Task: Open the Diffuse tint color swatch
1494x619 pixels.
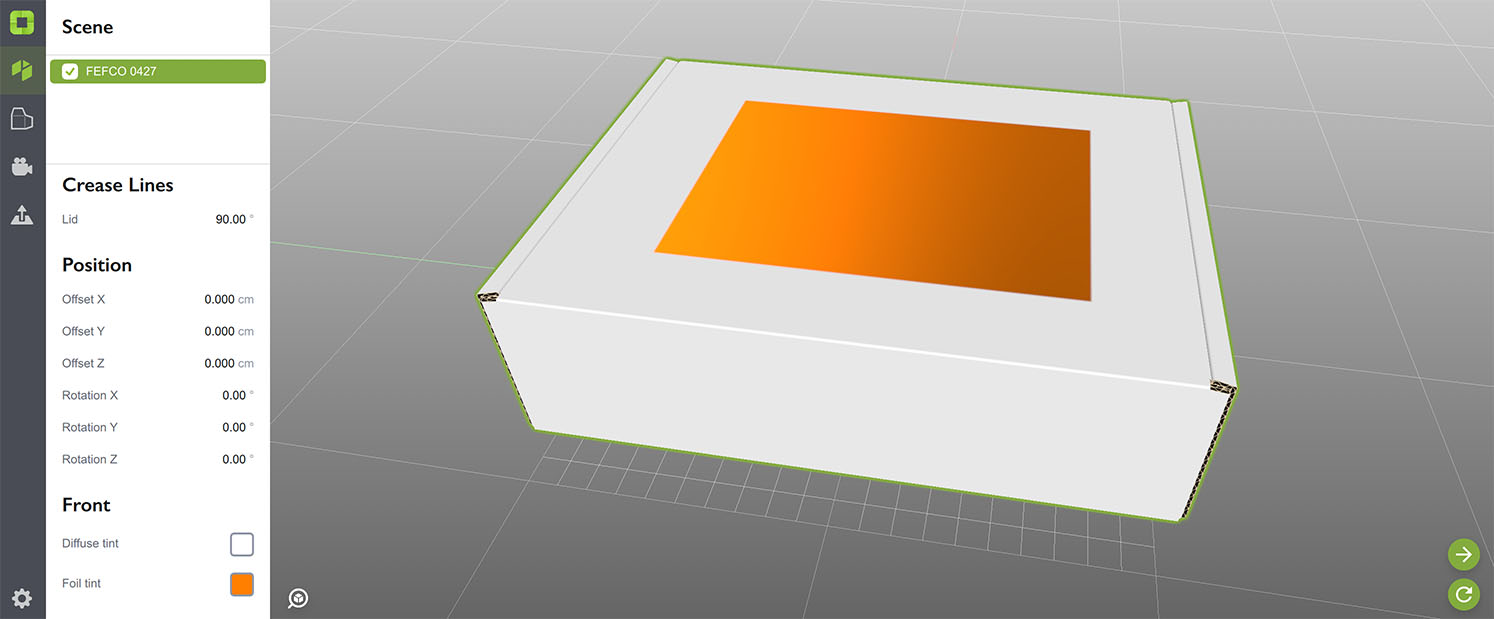Action: tap(242, 544)
